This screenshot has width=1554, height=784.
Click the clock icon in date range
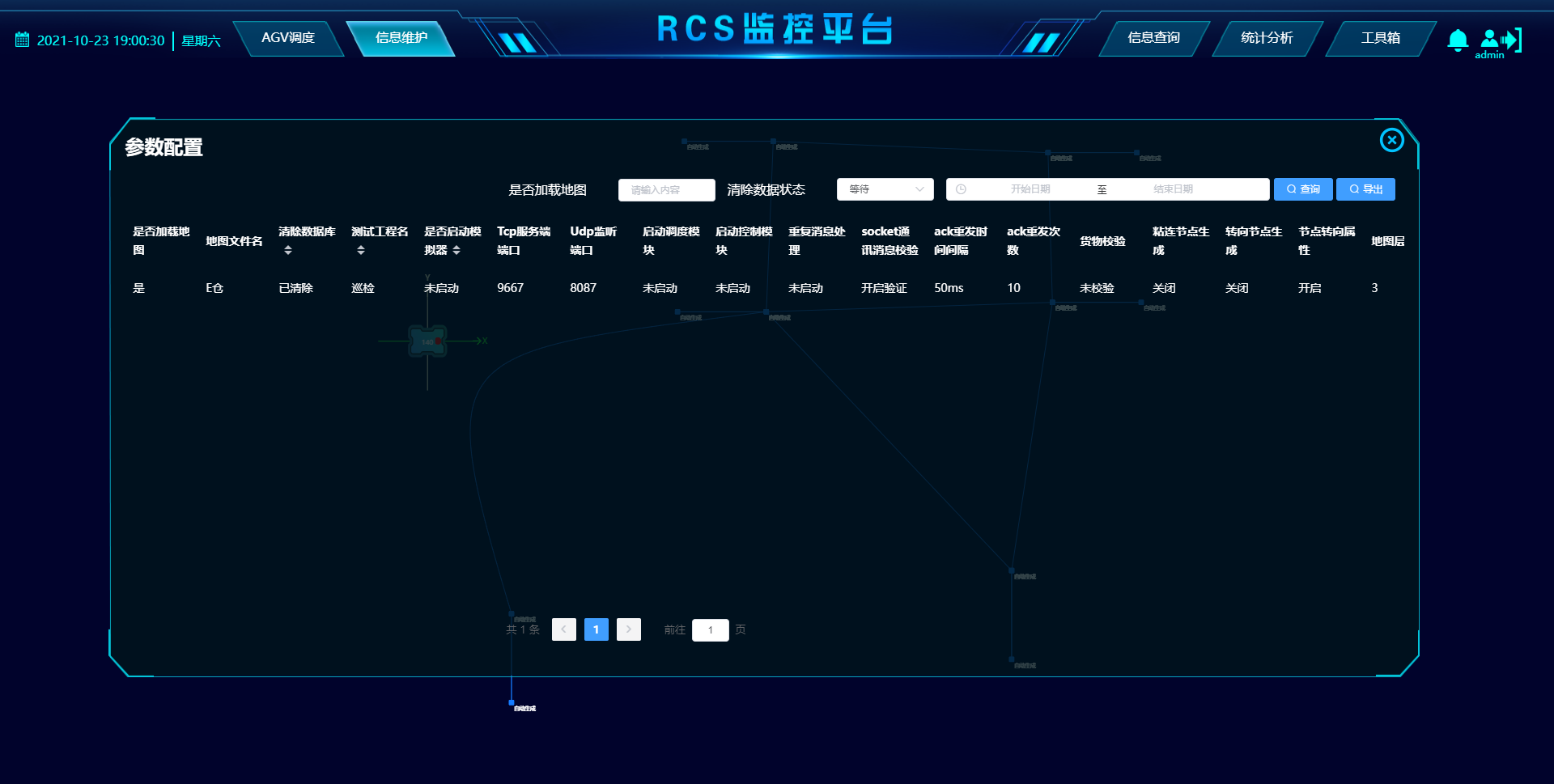point(961,189)
